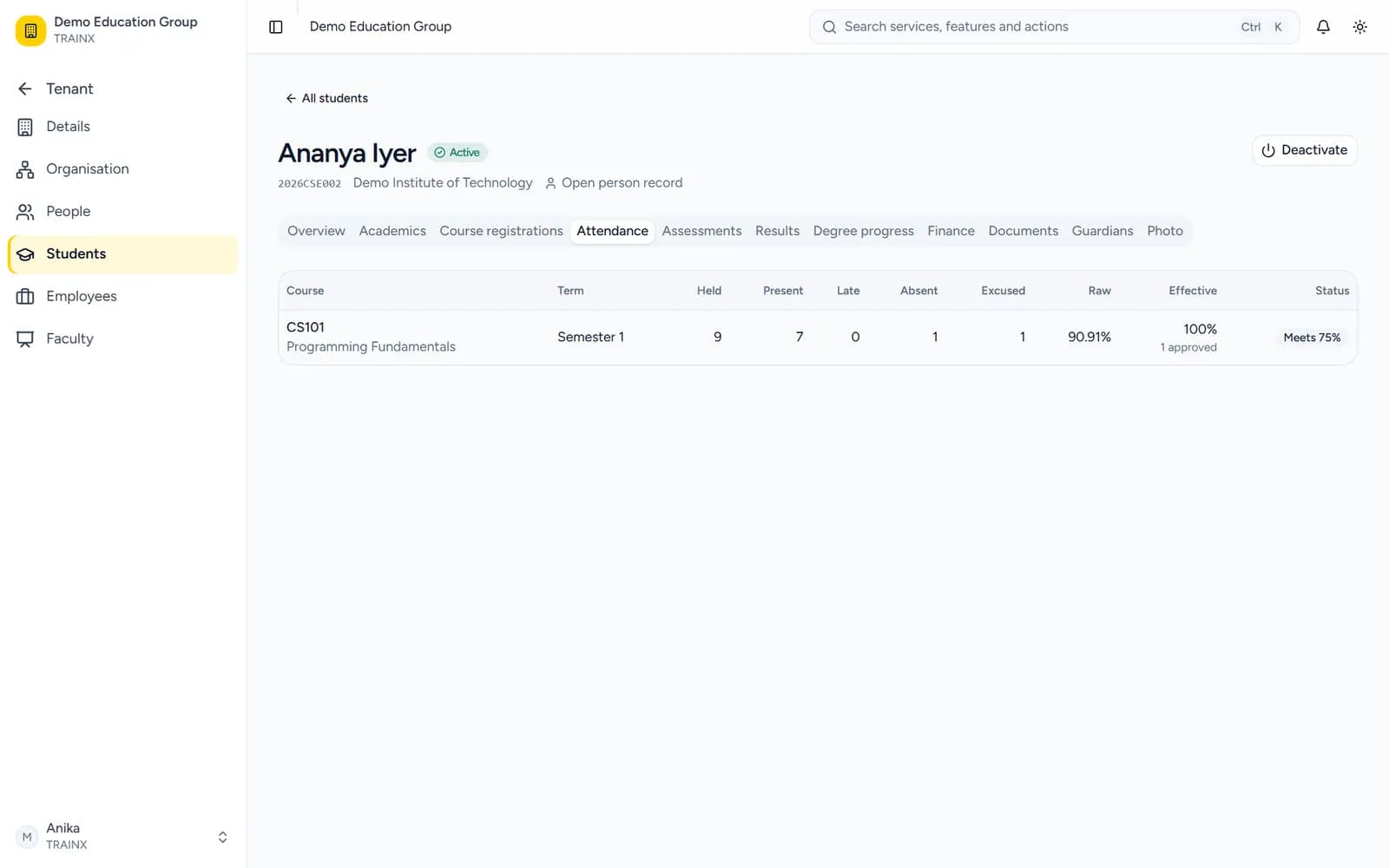
Task: Open the Photo tab
Action: pyautogui.click(x=1165, y=231)
